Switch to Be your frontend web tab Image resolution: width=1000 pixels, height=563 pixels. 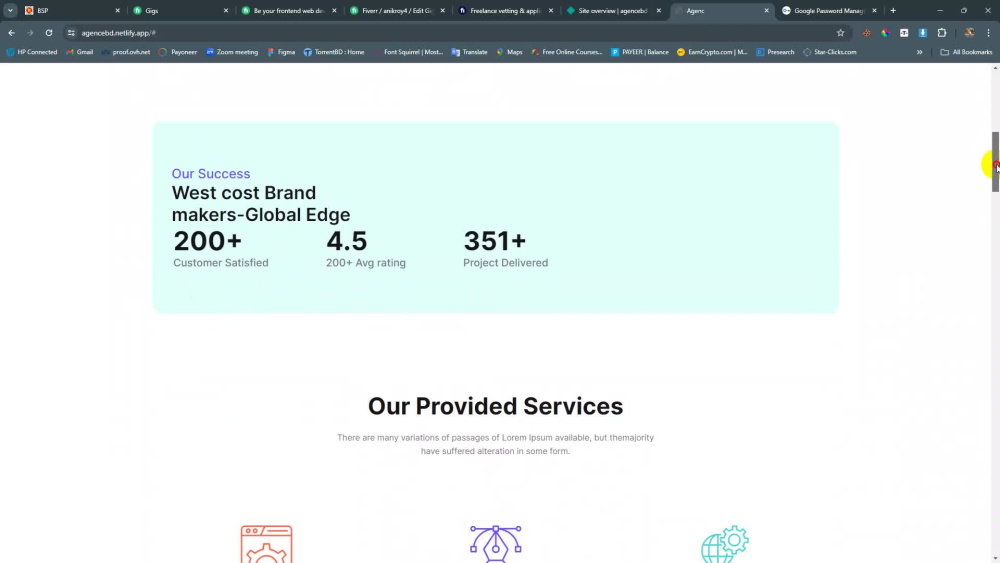[x=287, y=10]
